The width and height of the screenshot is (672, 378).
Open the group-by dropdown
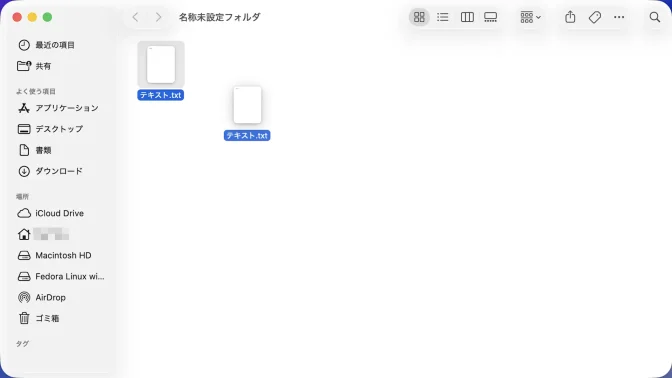(x=531, y=17)
